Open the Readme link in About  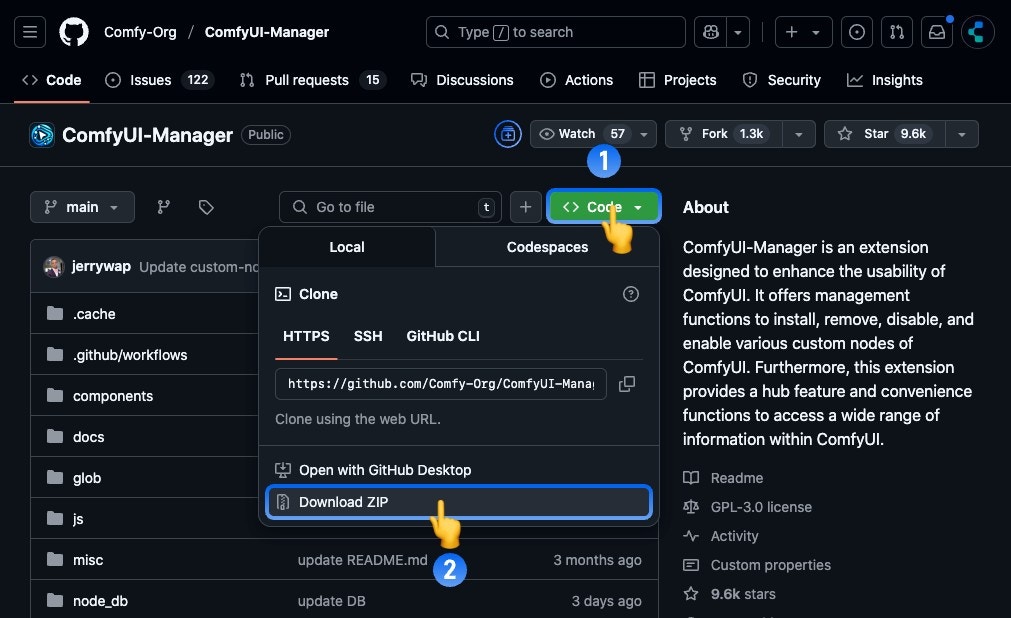[723, 478]
